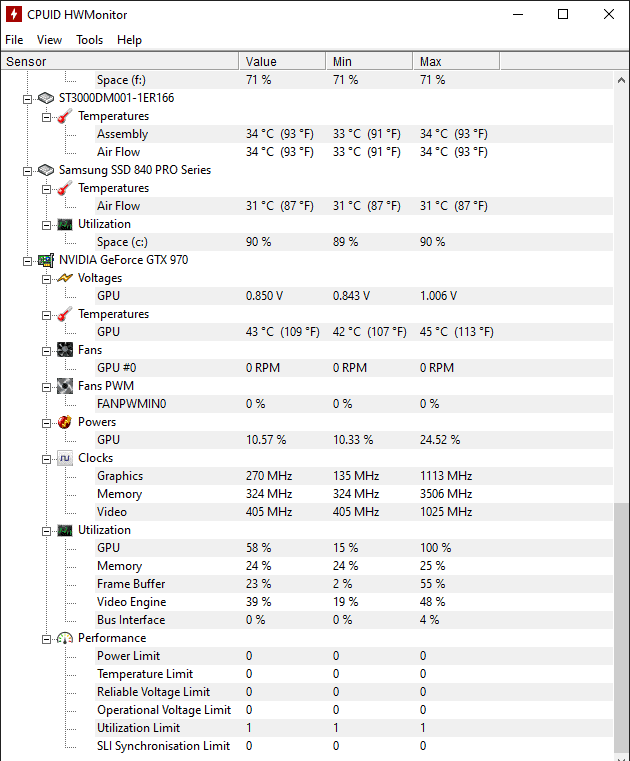Click the Performance gauge icon

pos(65,638)
